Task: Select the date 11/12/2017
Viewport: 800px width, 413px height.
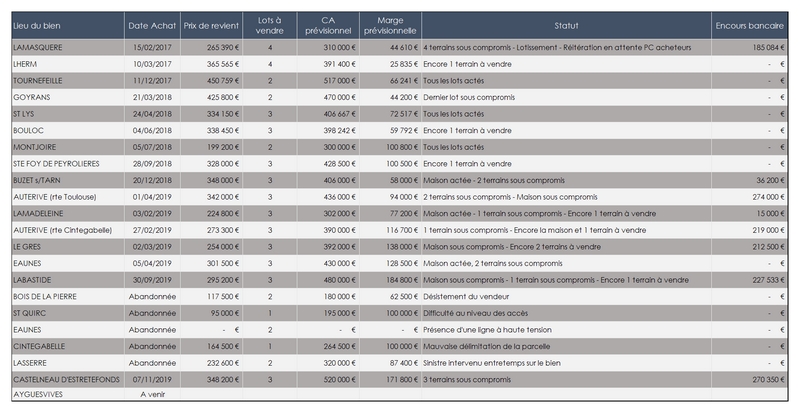Action: point(152,81)
